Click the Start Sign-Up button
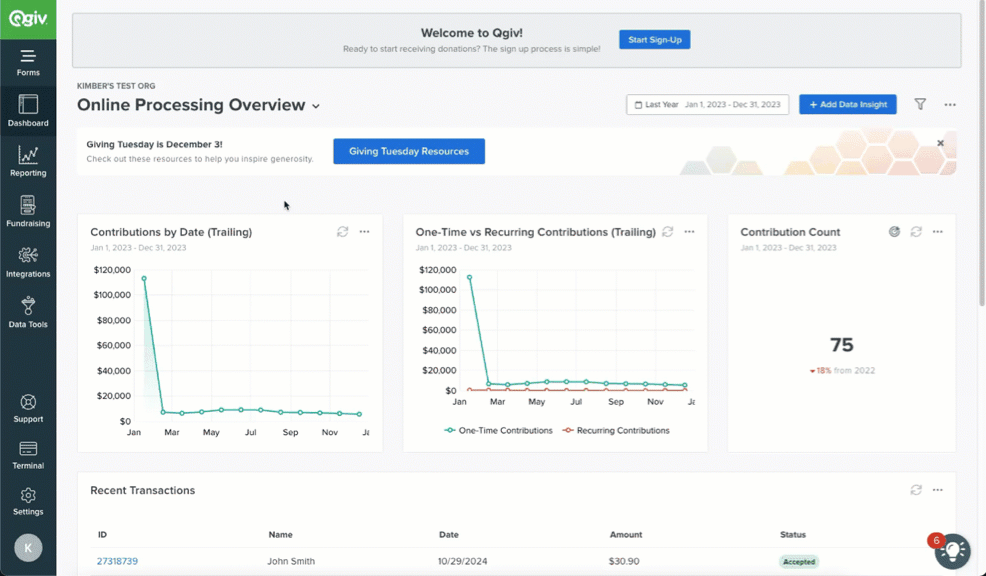Image resolution: width=986 pixels, height=576 pixels. pyautogui.click(x=654, y=40)
